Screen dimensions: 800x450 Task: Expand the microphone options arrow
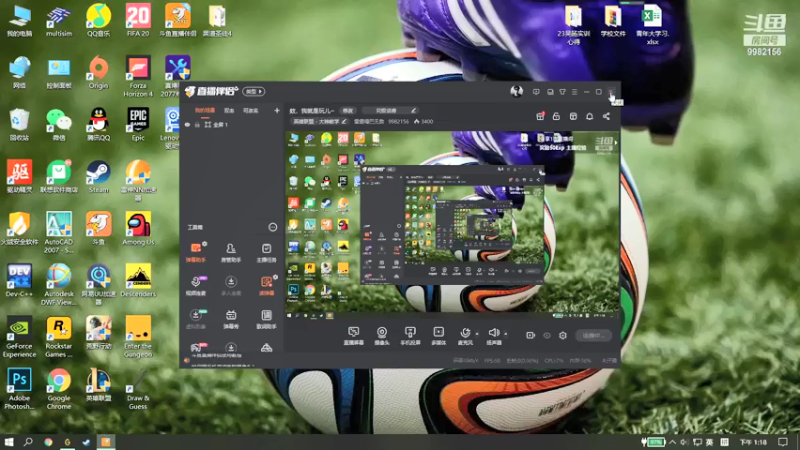coord(477,334)
